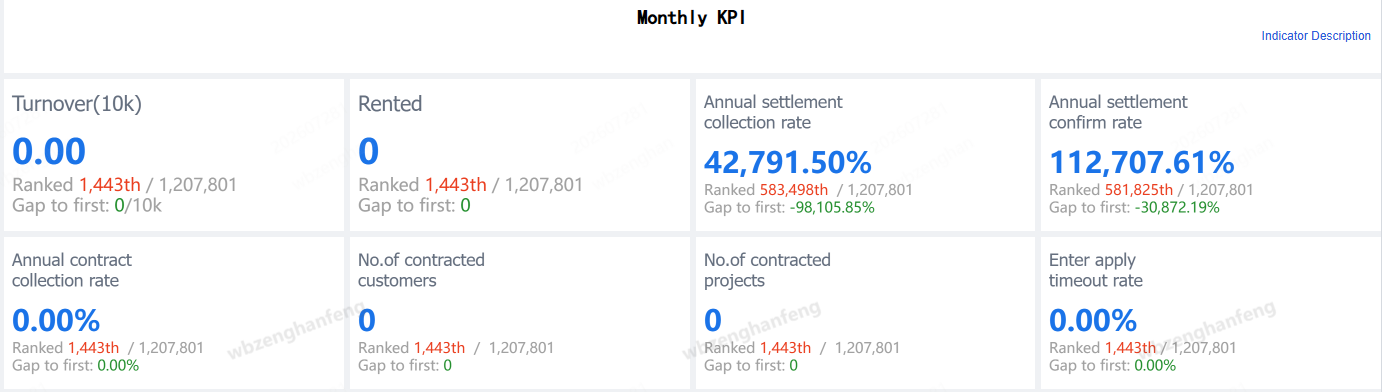Click Rented card's Gap to first line
The width and height of the screenshot is (1382, 392).
pyautogui.click(x=414, y=206)
